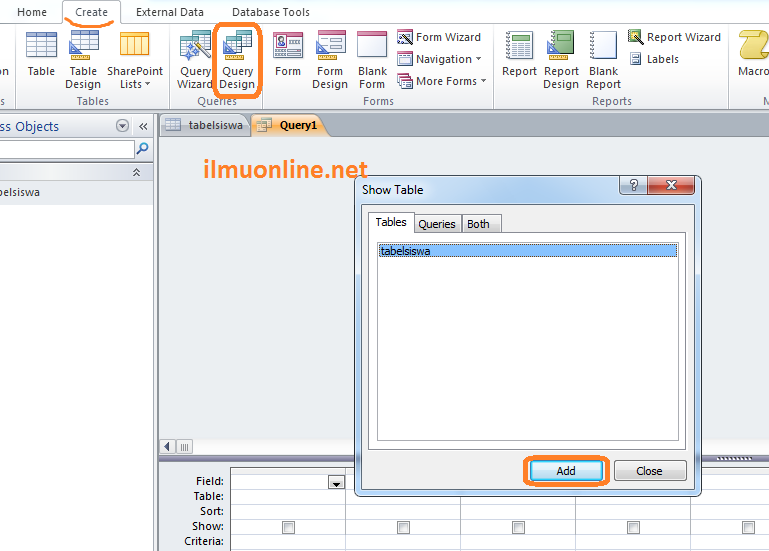Click the Labels report option
769x551 pixels.
[654, 59]
